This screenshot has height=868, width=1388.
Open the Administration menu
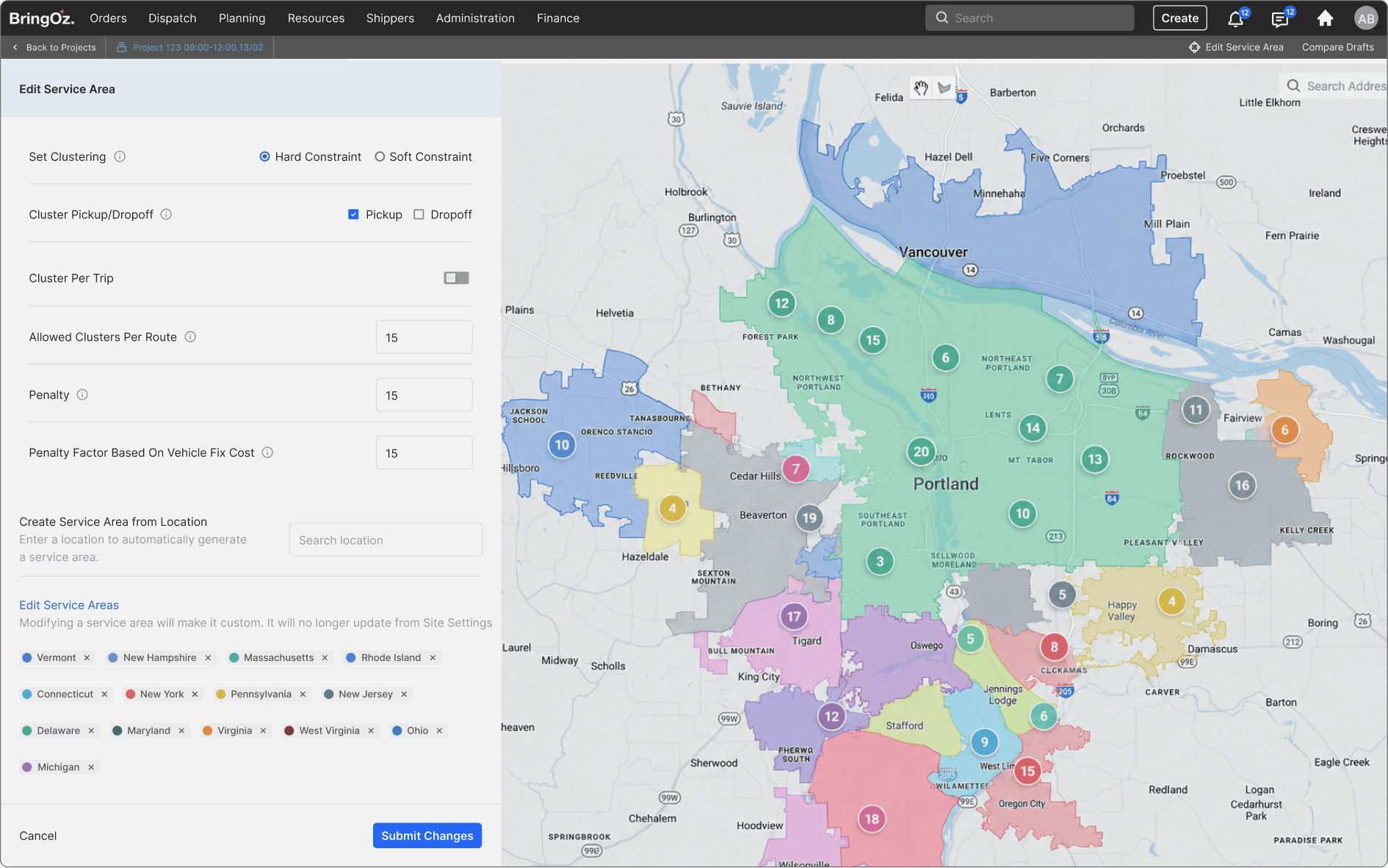[x=475, y=18]
